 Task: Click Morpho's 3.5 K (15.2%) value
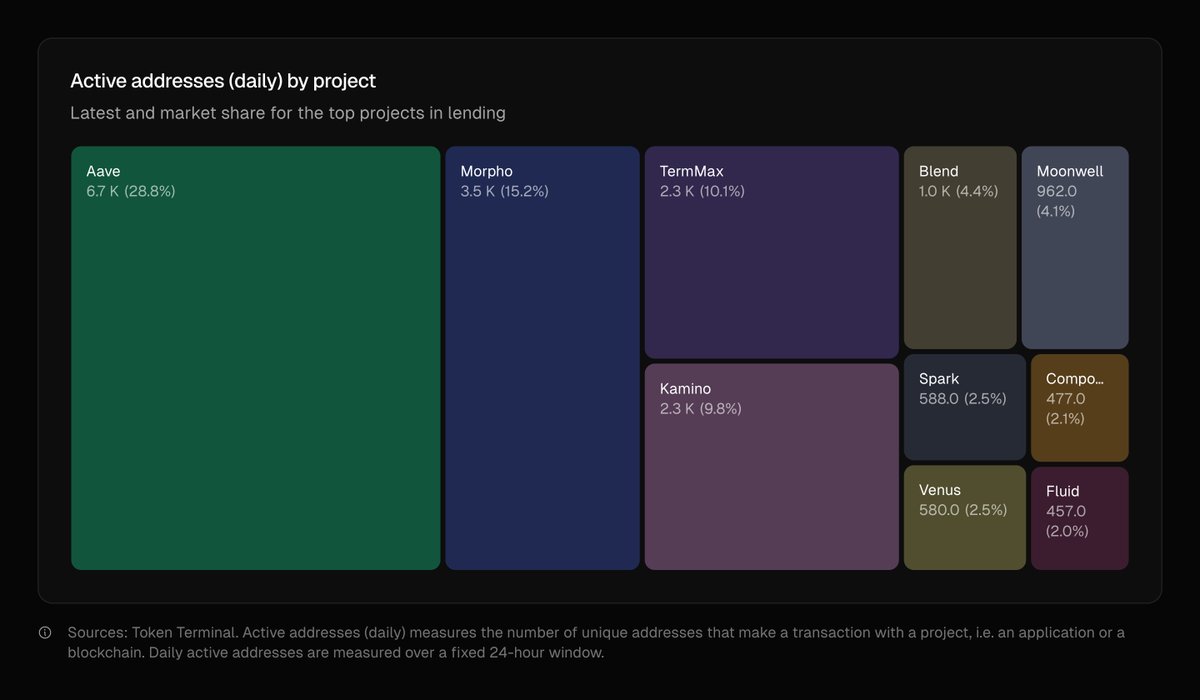[504, 191]
